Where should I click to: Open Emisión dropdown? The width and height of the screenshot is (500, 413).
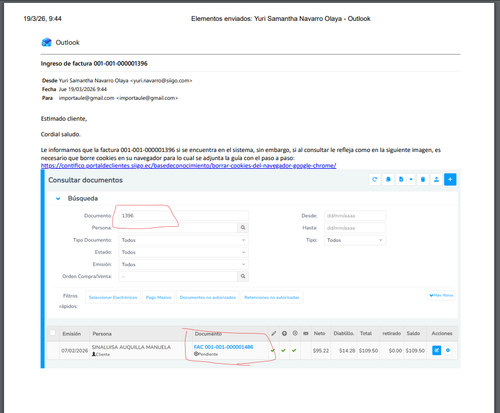point(183,264)
